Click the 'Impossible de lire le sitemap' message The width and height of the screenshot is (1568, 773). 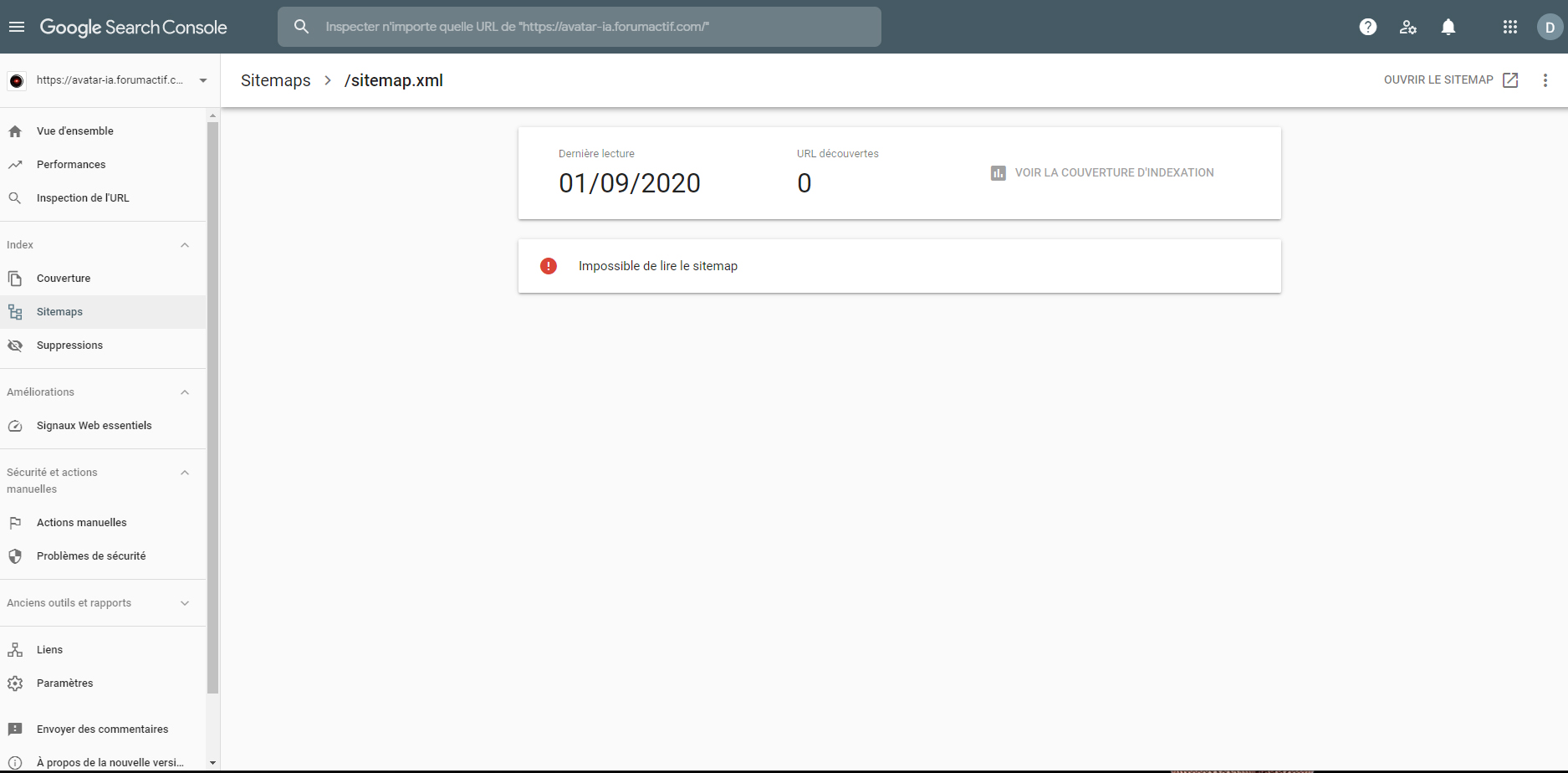(x=658, y=266)
